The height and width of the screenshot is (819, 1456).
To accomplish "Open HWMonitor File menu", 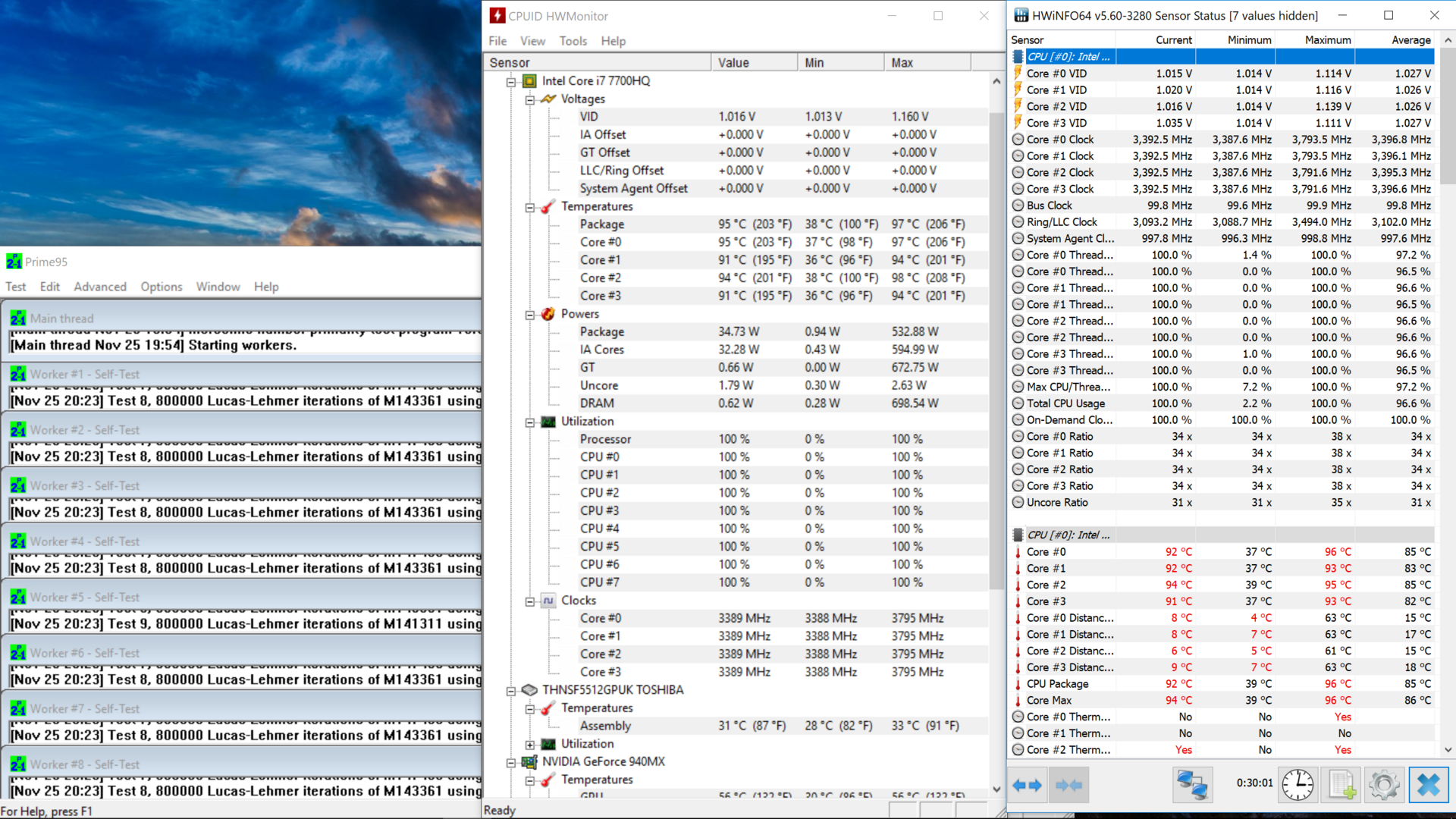I will pos(497,41).
